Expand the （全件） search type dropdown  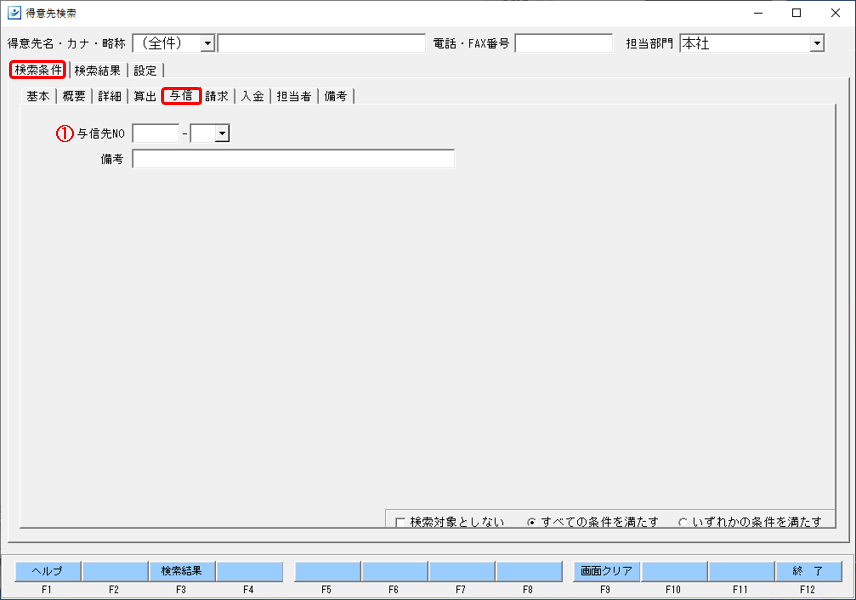point(207,43)
